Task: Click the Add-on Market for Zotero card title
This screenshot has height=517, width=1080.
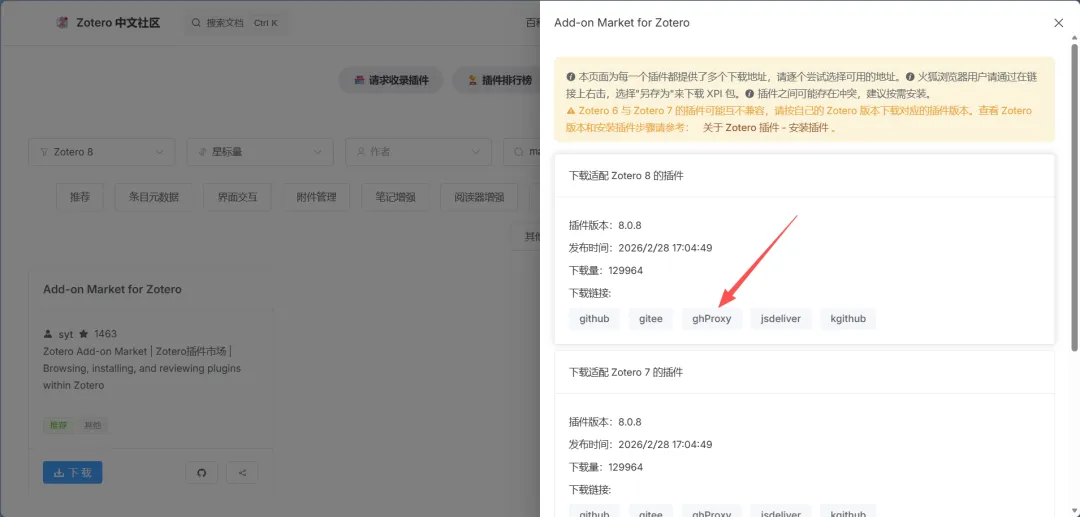Action: [112, 289]
